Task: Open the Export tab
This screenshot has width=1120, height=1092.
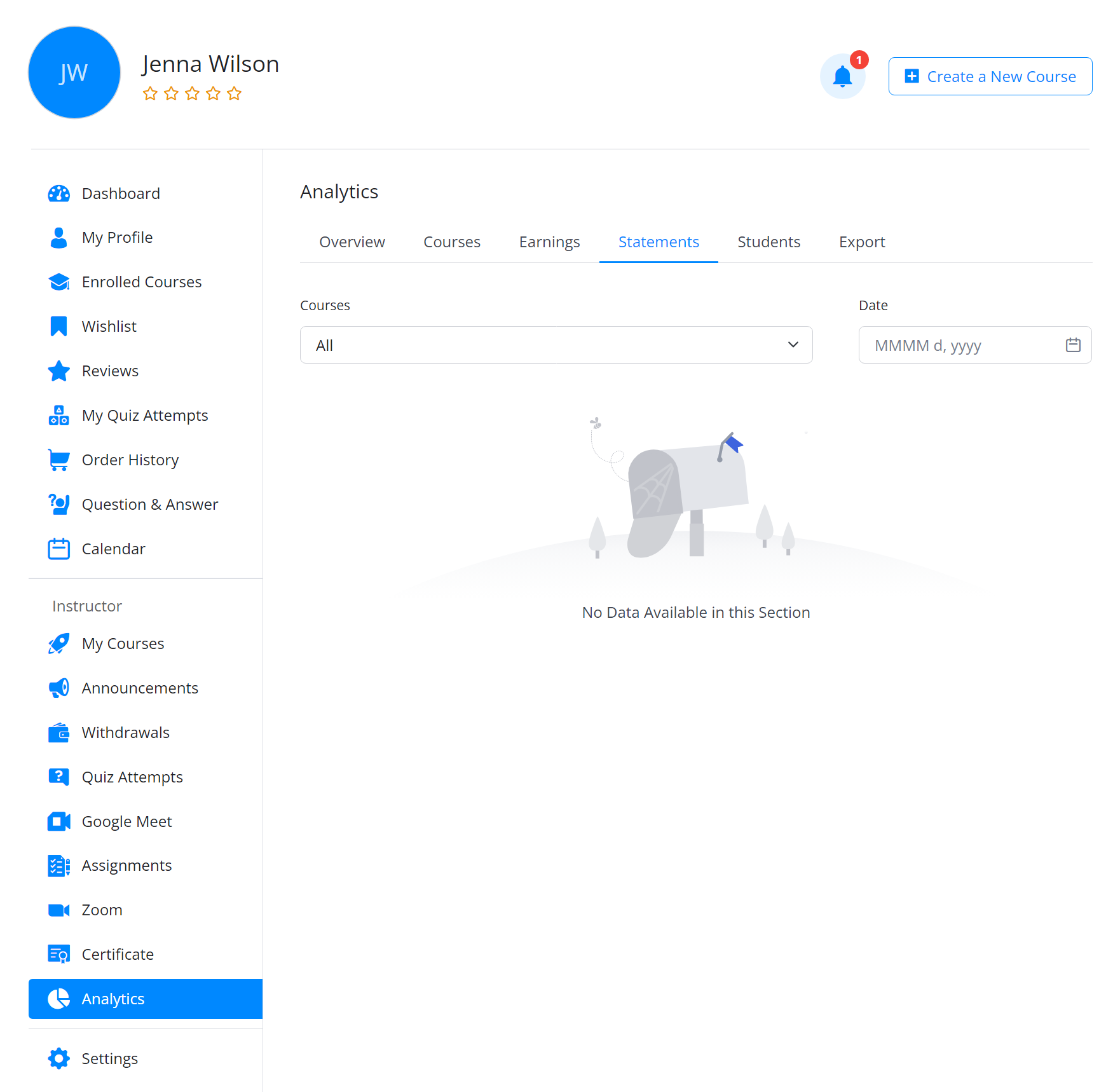Action: pyautogui.click(x=861, y=242)
